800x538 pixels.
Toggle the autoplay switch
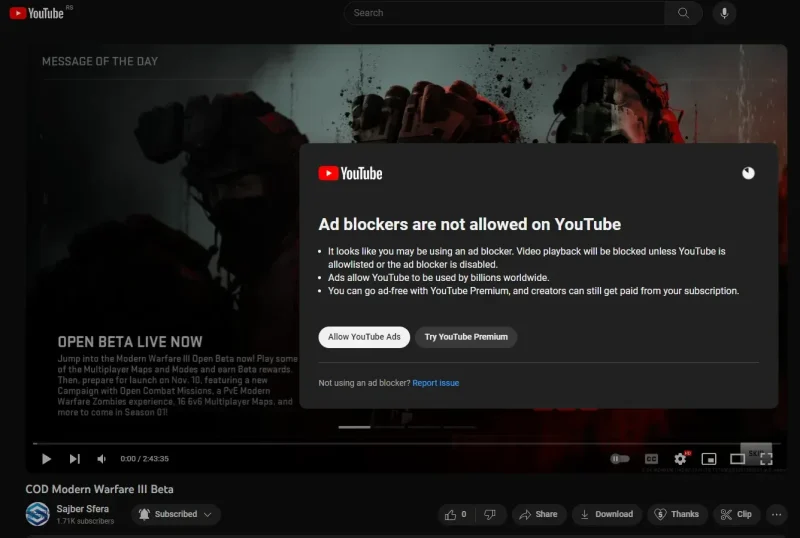pos(620,459)
